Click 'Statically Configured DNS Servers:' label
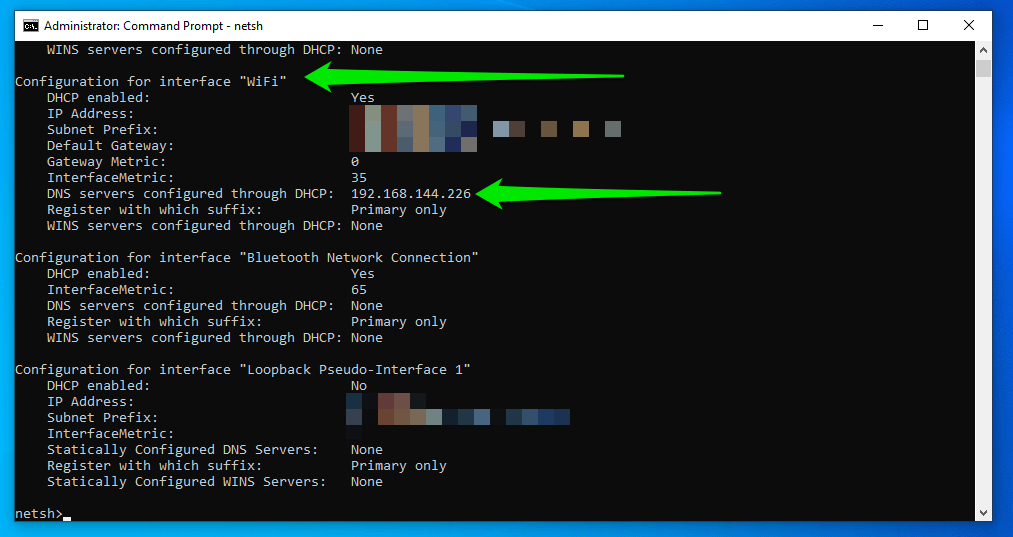Screen dimensions: 1013x537 point(182,450)
